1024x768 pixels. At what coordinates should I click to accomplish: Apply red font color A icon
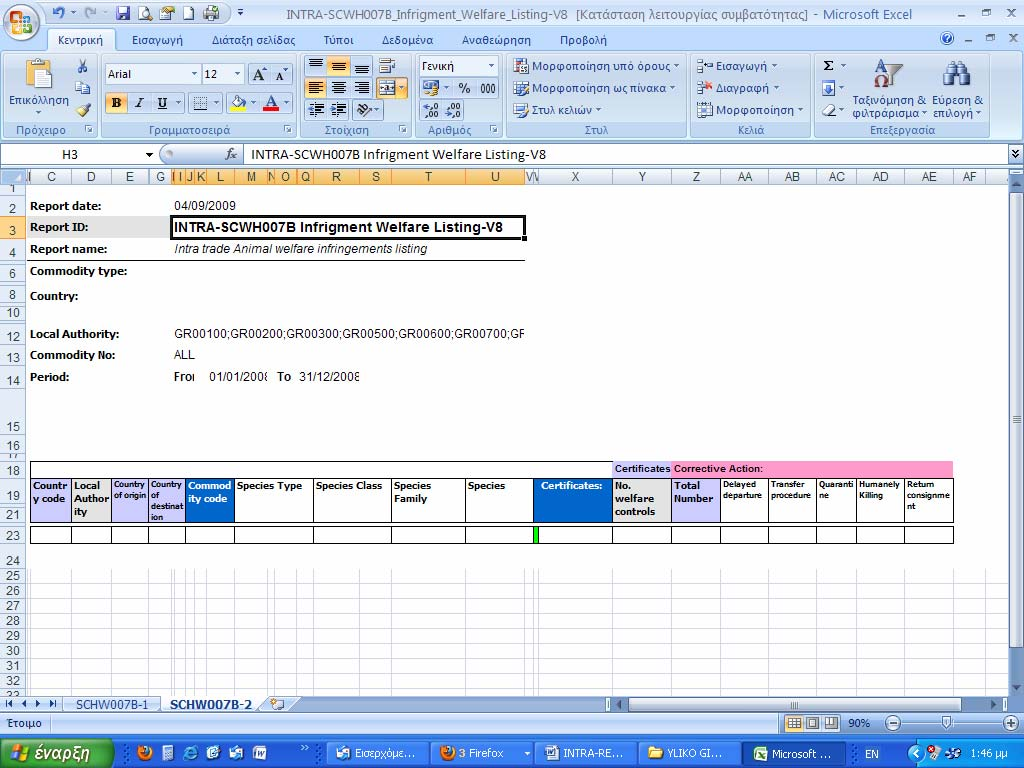point(271,103)
